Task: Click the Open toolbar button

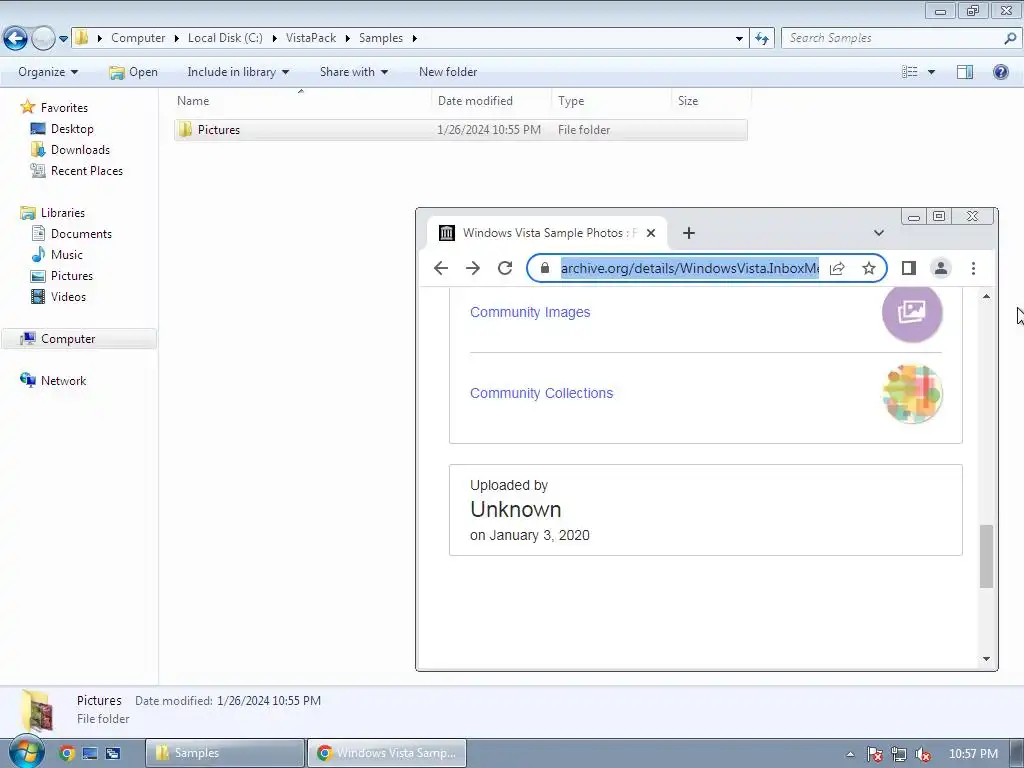Action: pos(133,72)
